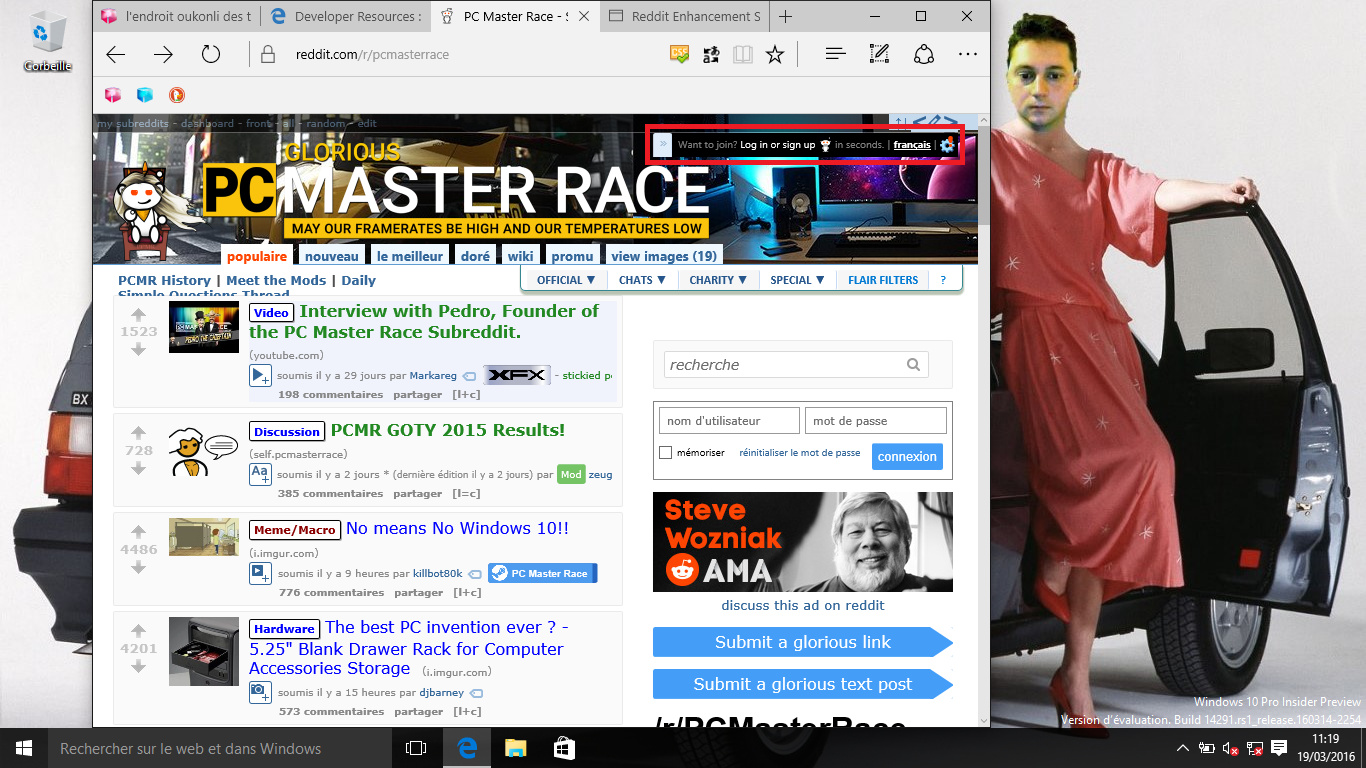Click the blue cube favorites bar icon

click(145, 95)
